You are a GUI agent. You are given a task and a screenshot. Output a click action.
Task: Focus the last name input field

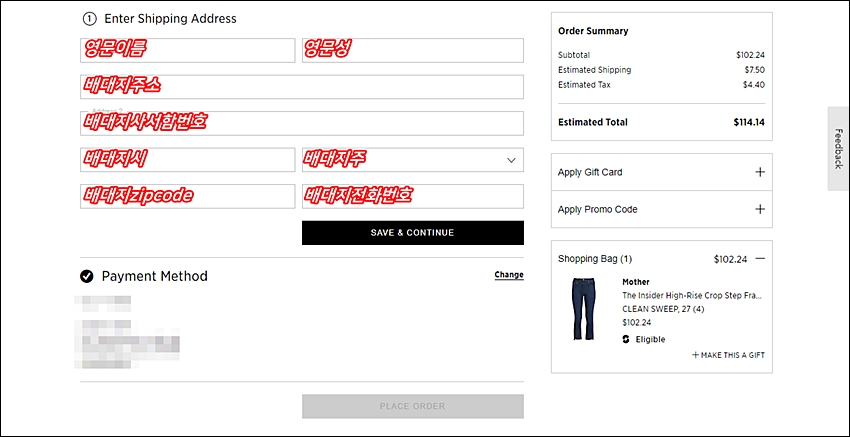[x=413, y=50]
